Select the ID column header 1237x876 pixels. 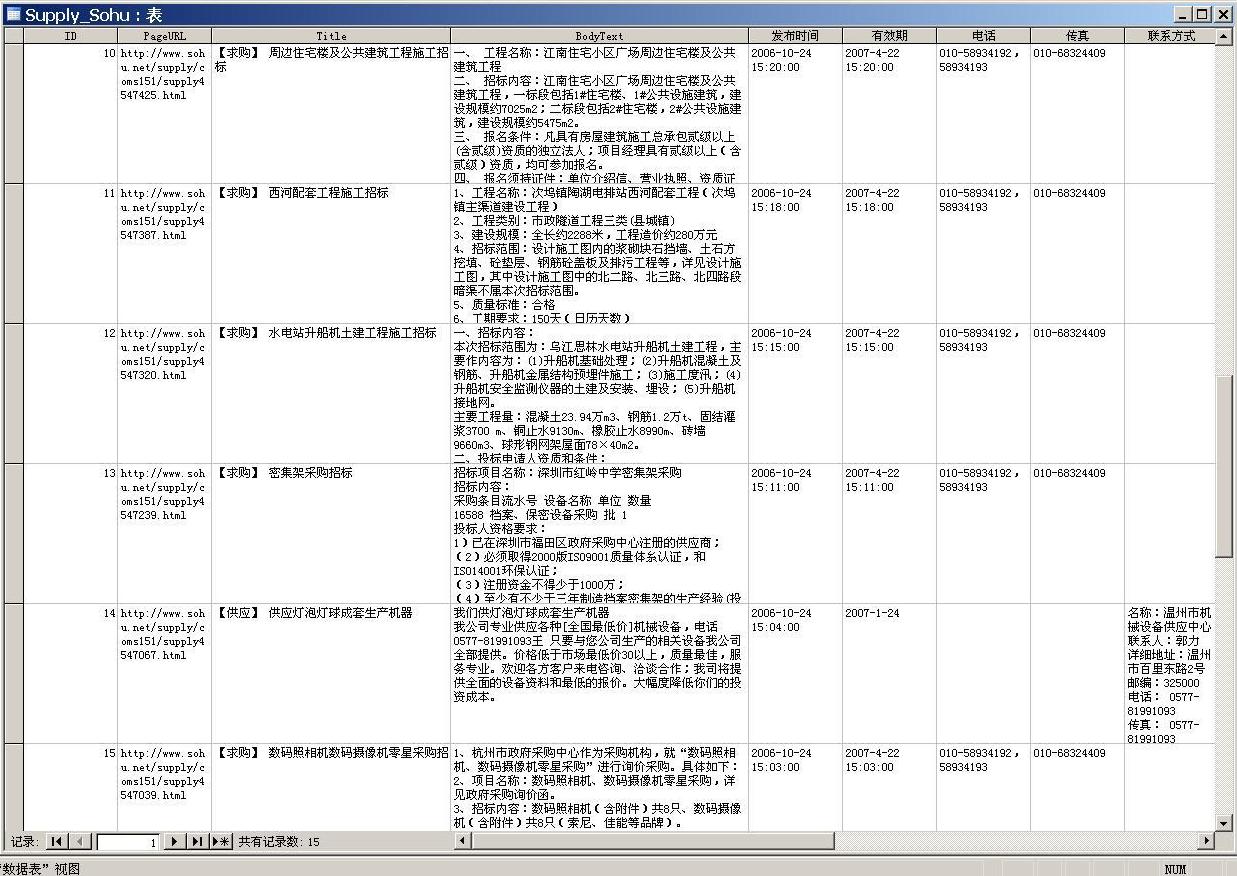70,36
